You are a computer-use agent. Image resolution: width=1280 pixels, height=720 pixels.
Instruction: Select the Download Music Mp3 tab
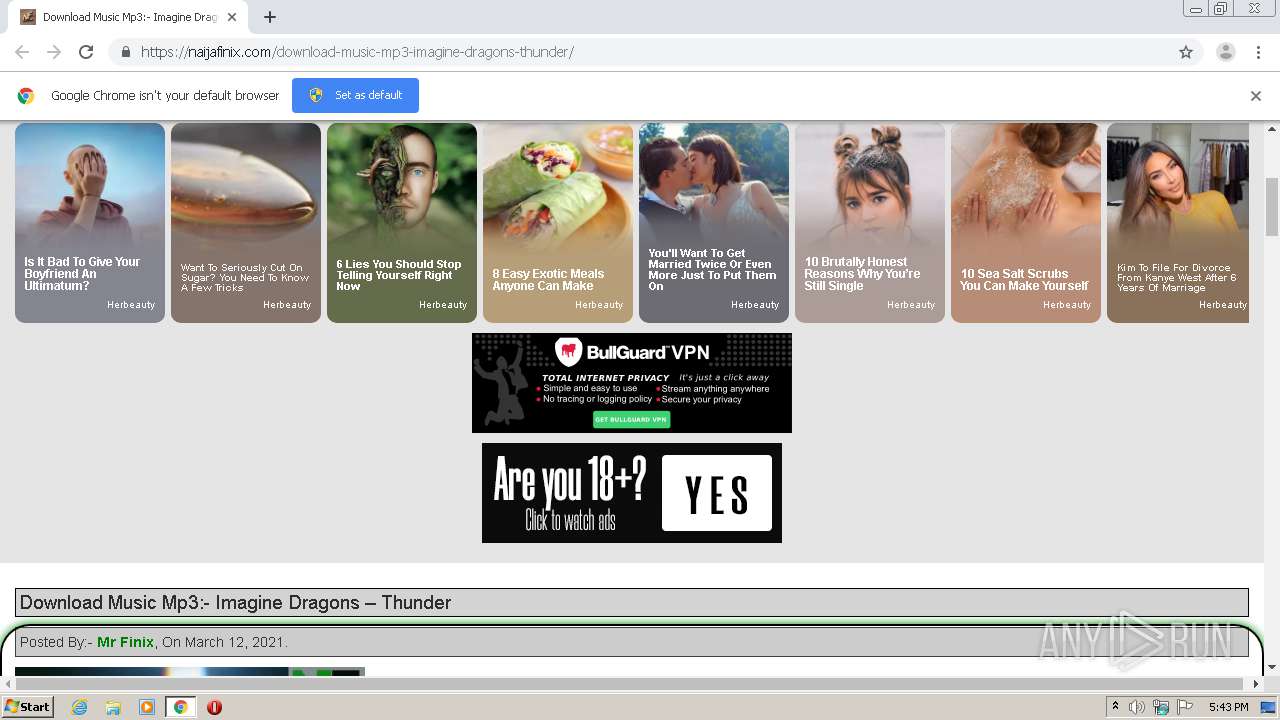click(x=130, y=17)
